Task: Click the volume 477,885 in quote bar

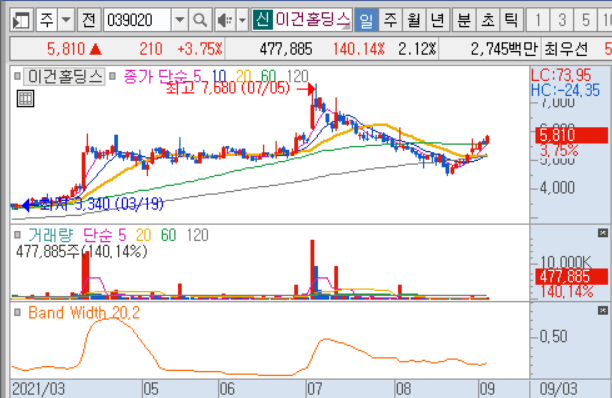Action: 286,49
